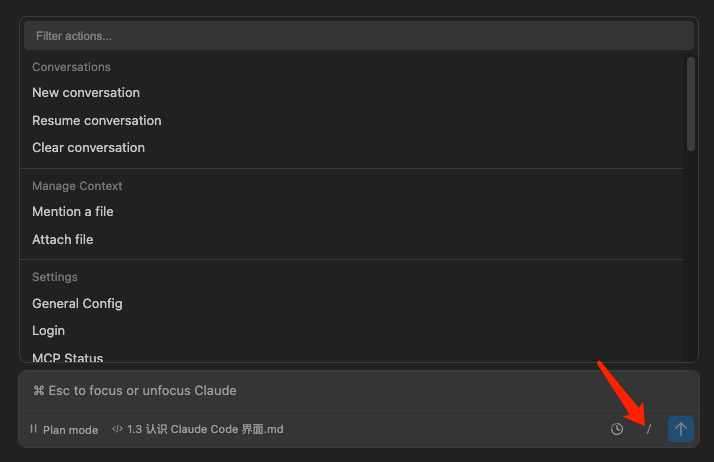714x462 pixels.
Task: Select the Login action
Action: pos(49,331)
